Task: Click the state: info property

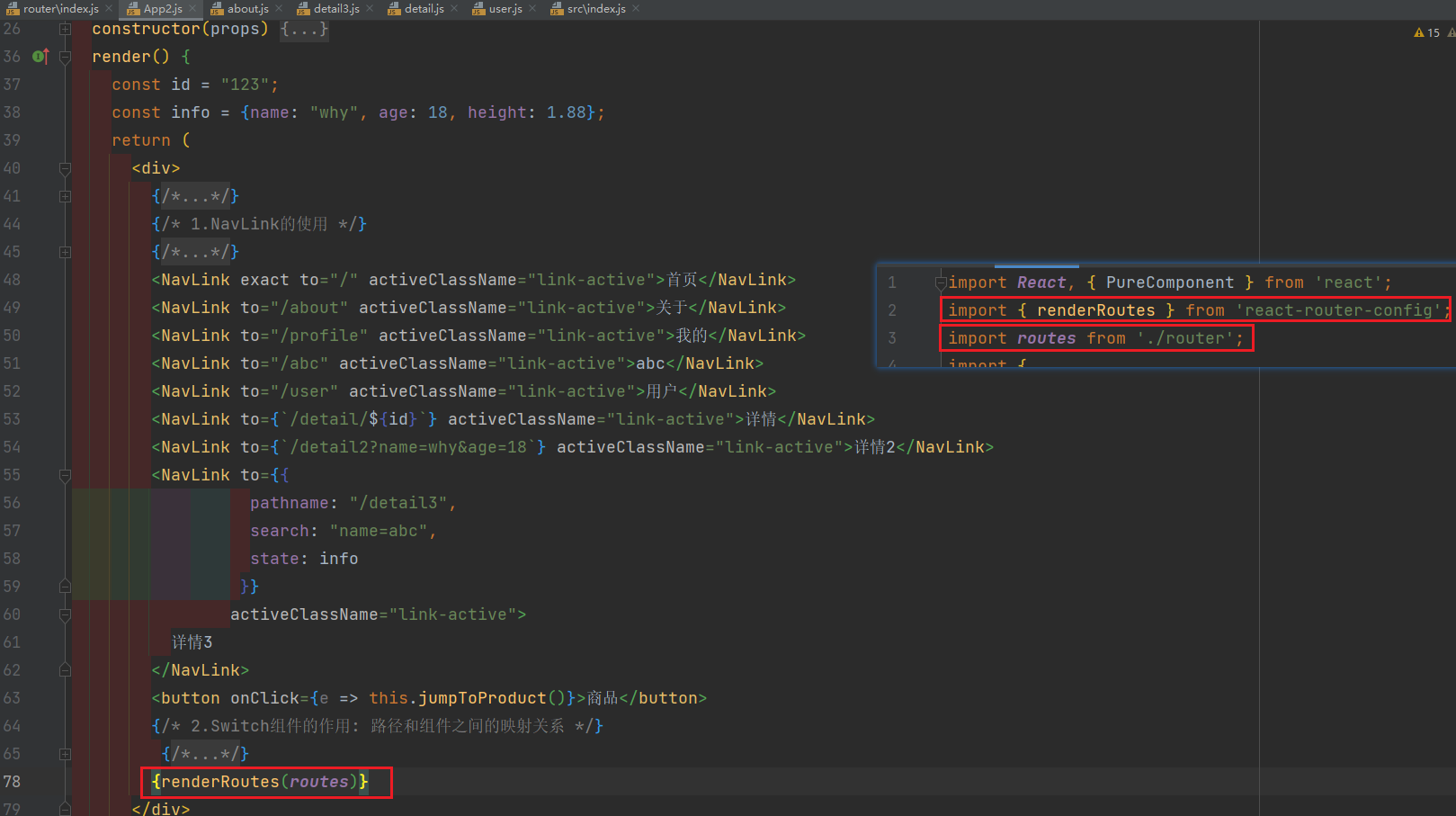Action: [304, 559]
